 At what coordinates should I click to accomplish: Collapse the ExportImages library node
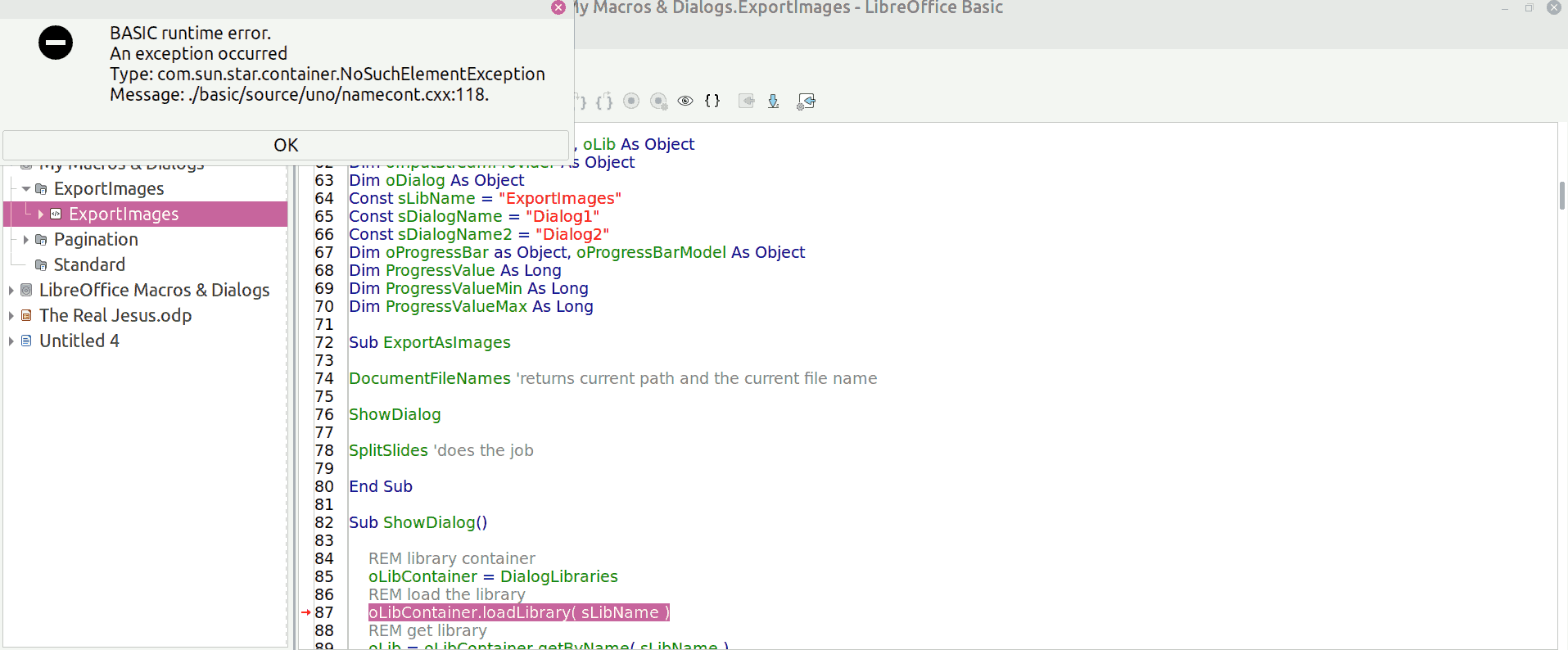[26, 189]
